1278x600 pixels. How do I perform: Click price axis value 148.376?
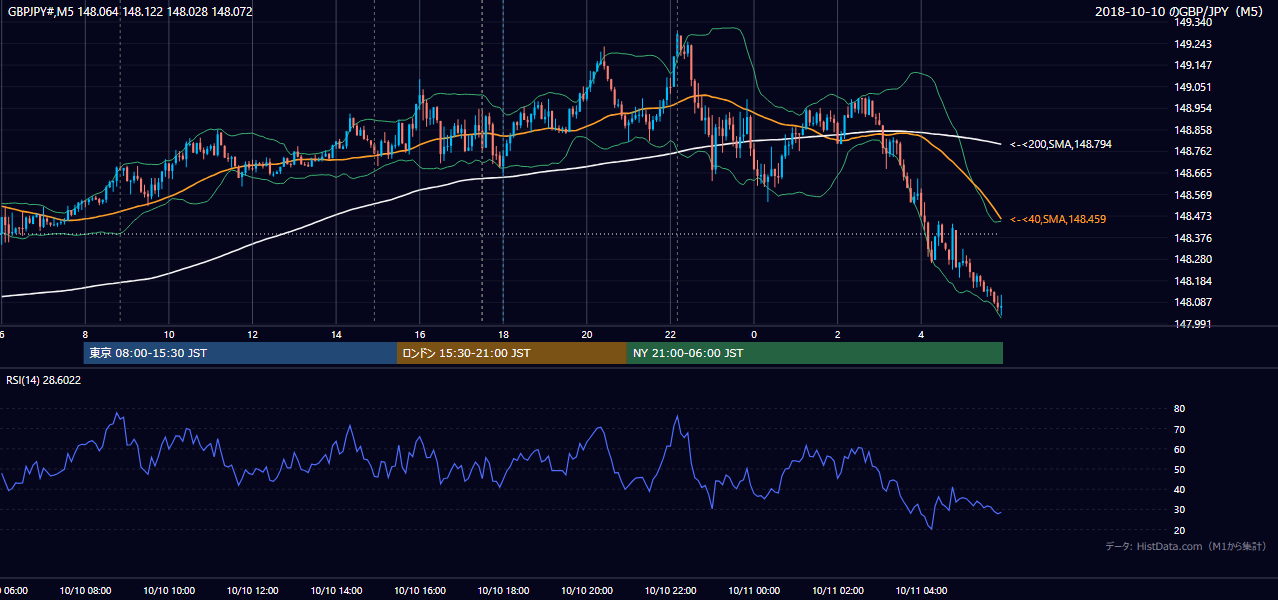(x=1193, y=238)
